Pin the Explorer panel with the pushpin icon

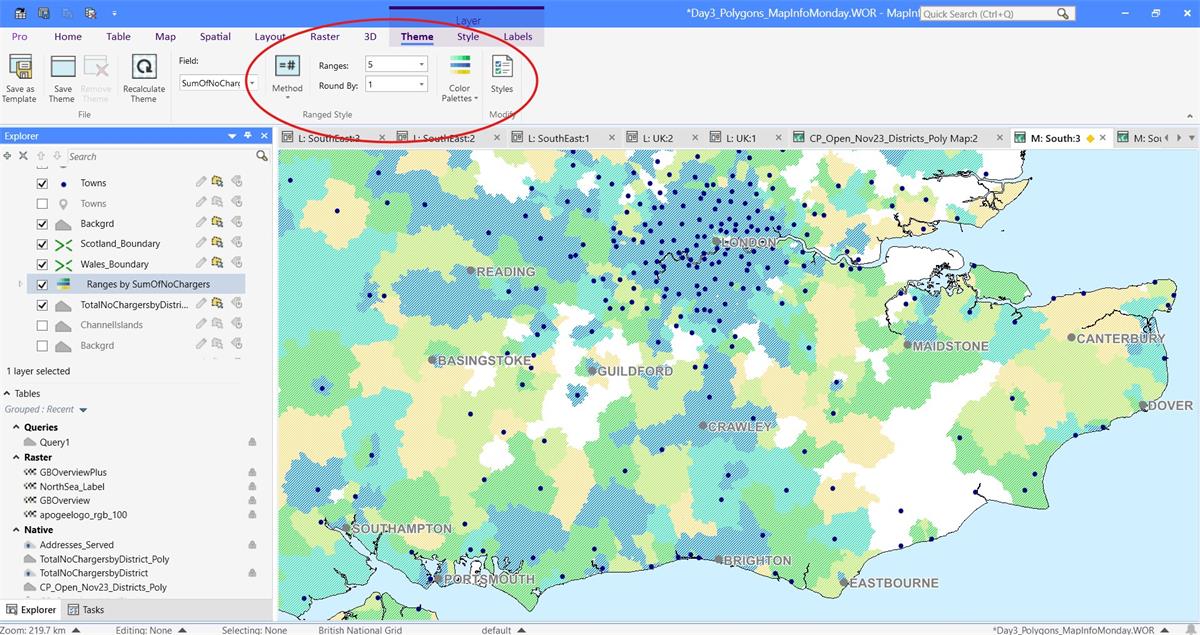(248, 136)
